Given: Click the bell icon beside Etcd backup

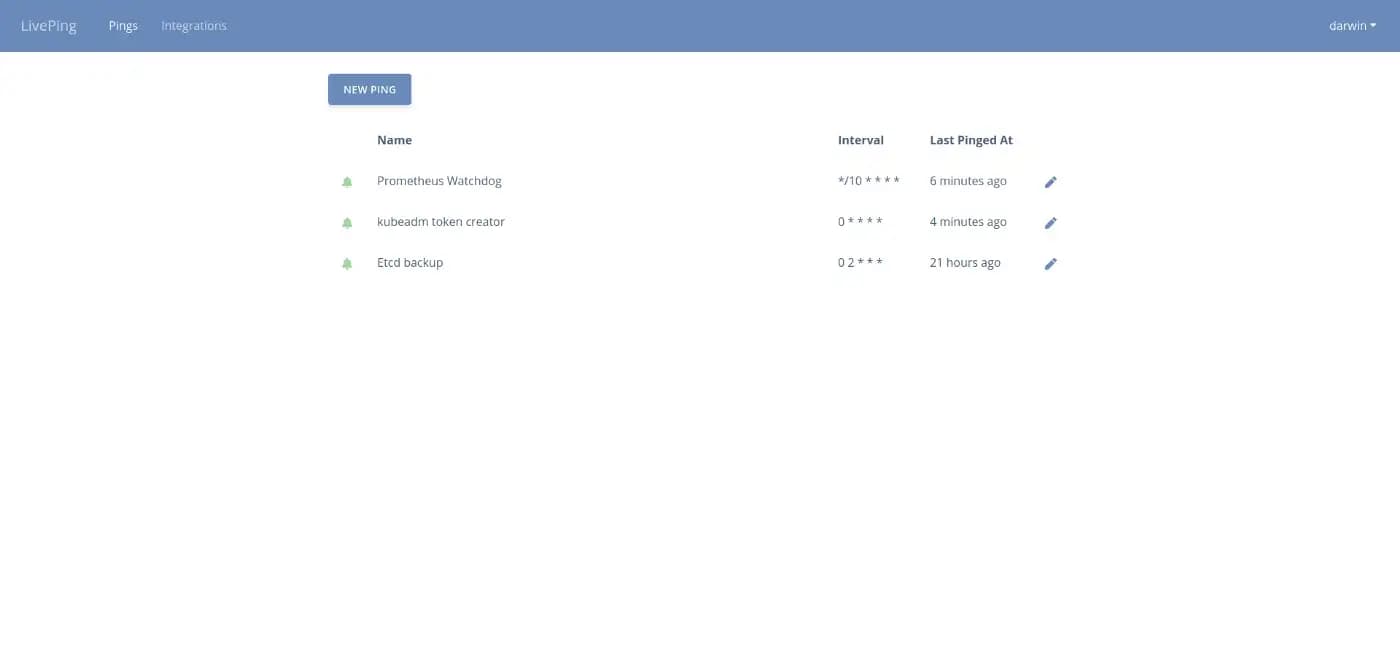Looking at the screenshot, I should click(x=347, y=264).
